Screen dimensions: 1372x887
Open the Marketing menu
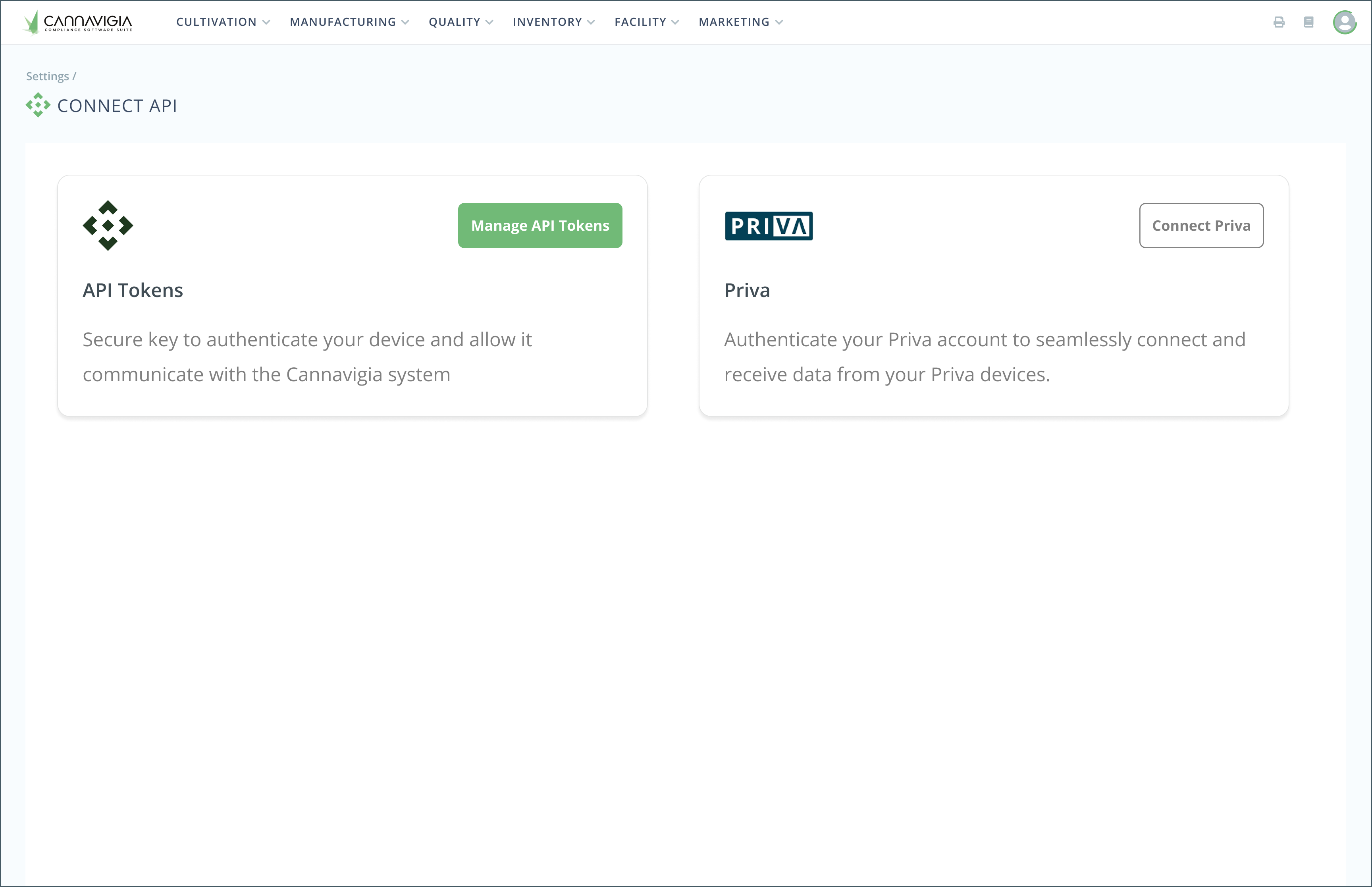coord(734,23)
